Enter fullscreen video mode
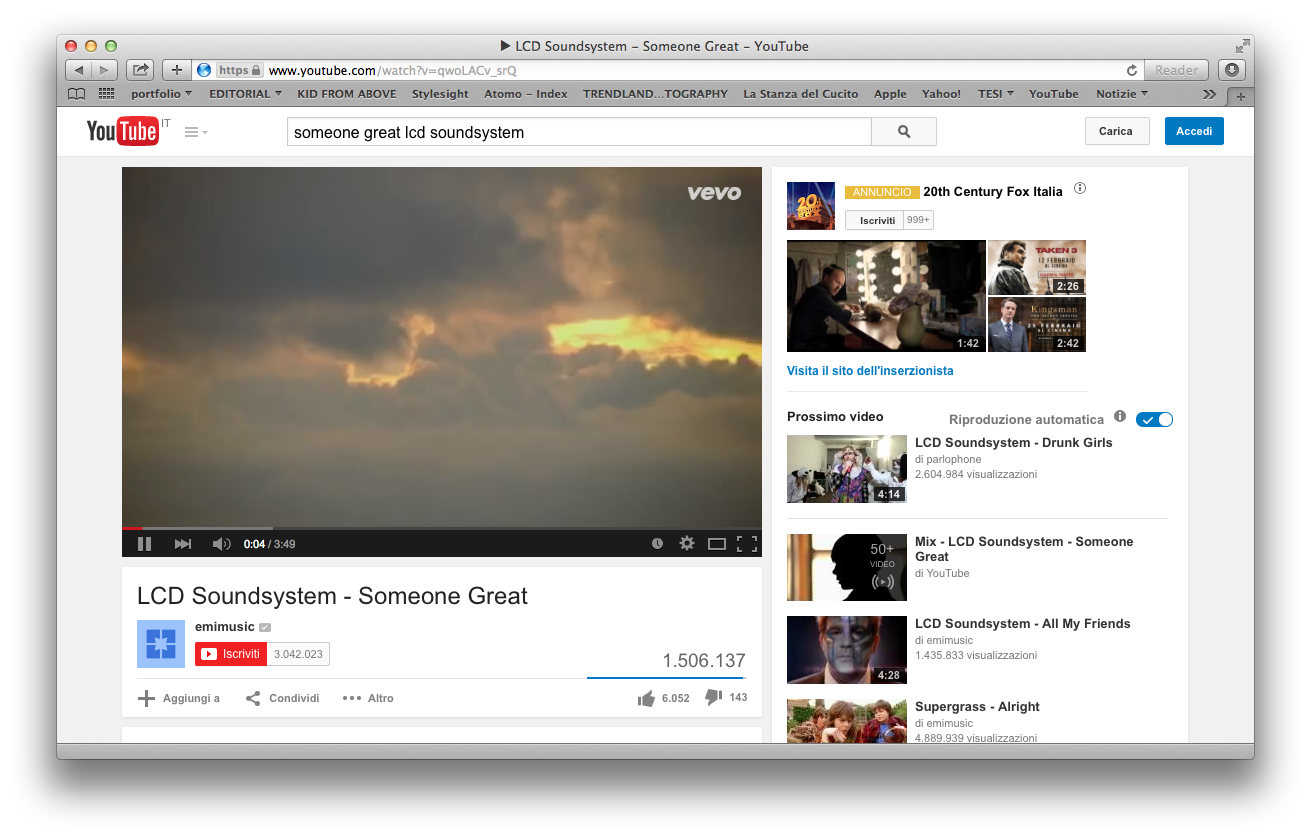The height and width of the screenshot is (838, 1311). pos(746,544)
